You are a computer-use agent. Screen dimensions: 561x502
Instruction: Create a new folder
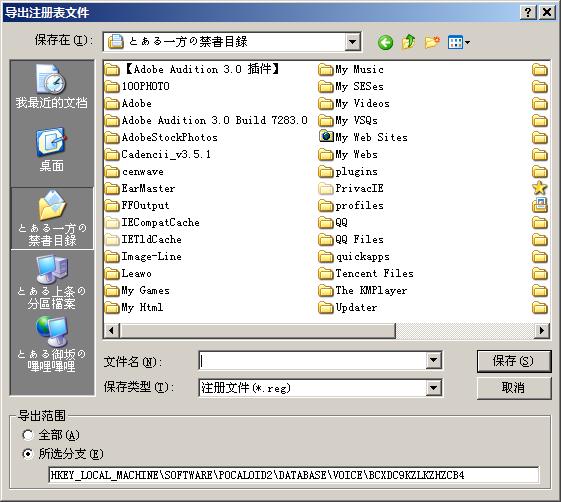[432, 42]
